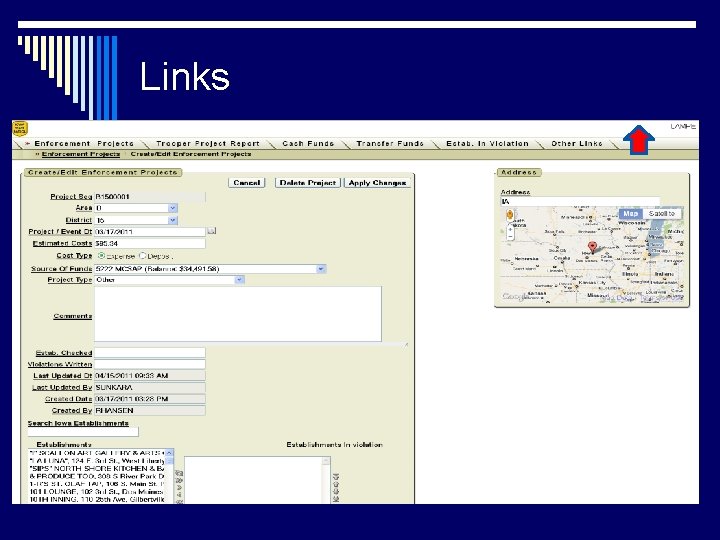Screen dimensions: 720x540
Task: Click the Search Iowa Establishments box
Action: coord(83,432)
